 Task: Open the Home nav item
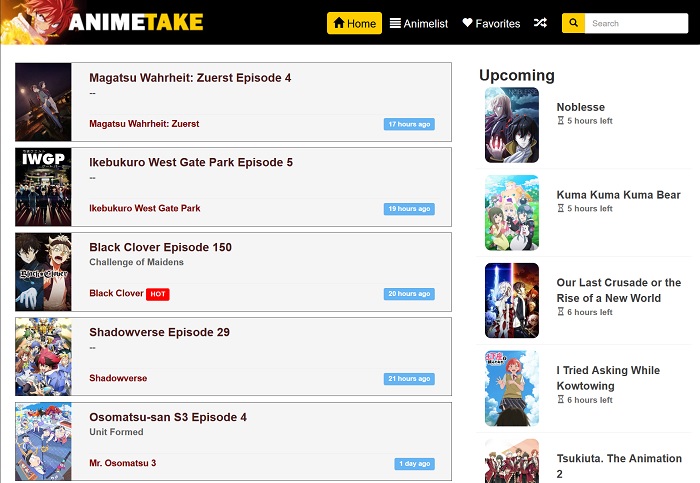click(354, 23)
